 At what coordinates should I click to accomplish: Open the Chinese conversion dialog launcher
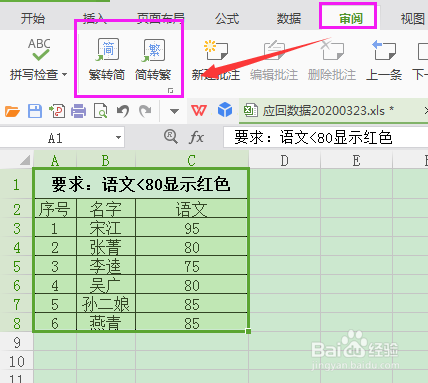pyautogui.click(x=170, y=91)
